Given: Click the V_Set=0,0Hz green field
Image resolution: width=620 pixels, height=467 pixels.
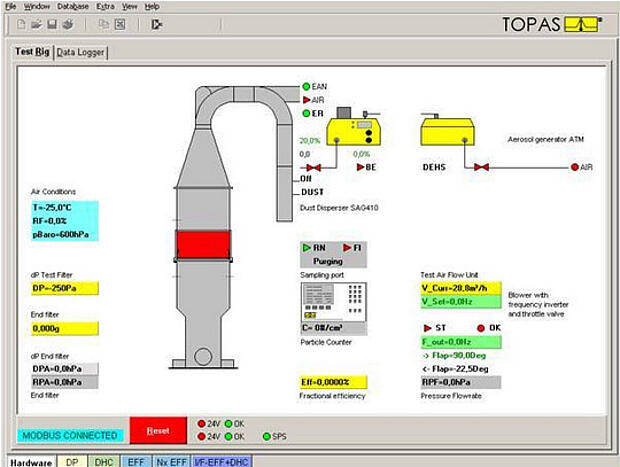Looking at the screenshot, I should [x=461, y=302].
